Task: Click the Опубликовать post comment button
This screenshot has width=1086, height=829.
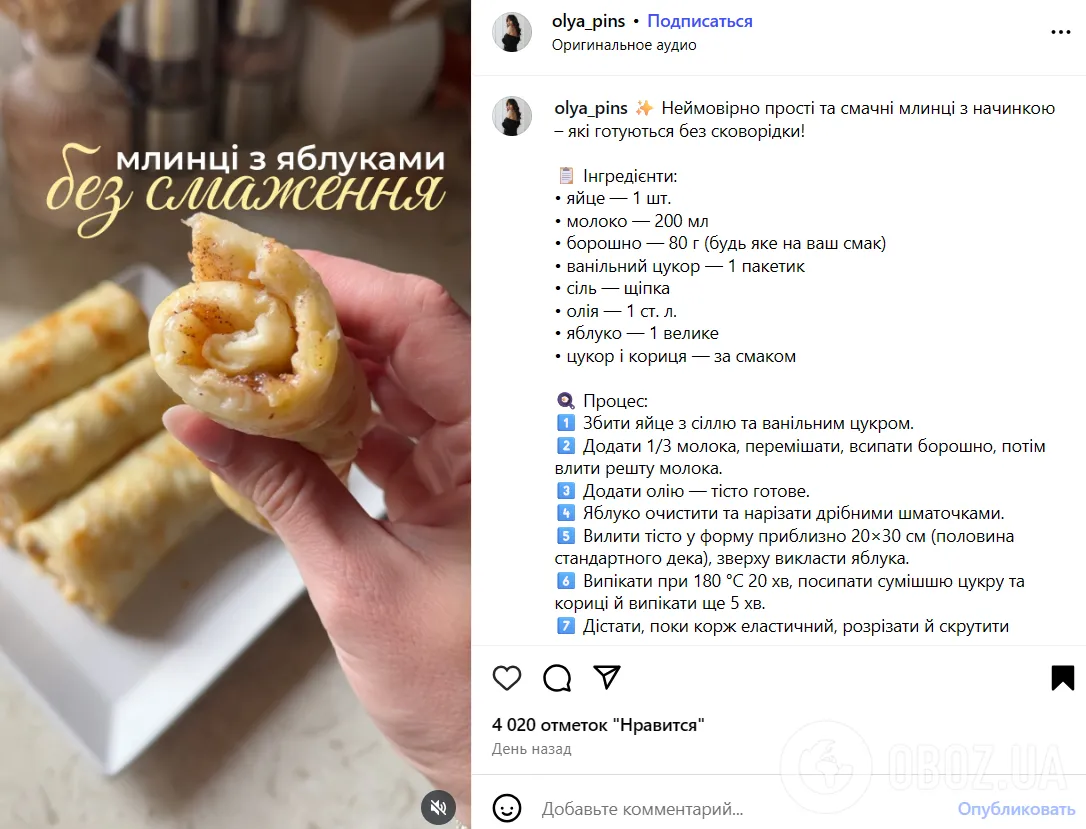Action: pos(1016,809)
